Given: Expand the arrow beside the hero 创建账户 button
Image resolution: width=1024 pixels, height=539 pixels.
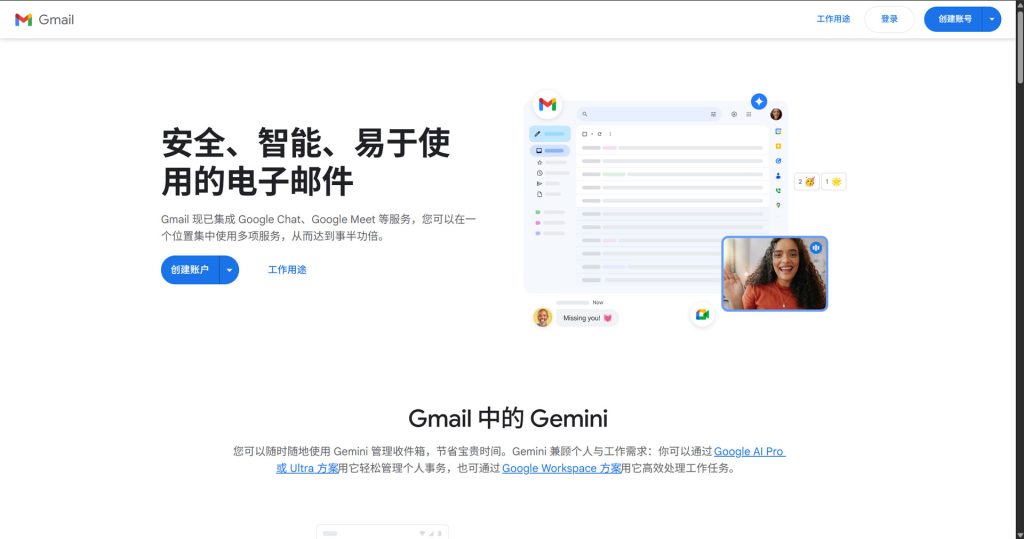Looking at the screenshot, I should pos(229,270).
